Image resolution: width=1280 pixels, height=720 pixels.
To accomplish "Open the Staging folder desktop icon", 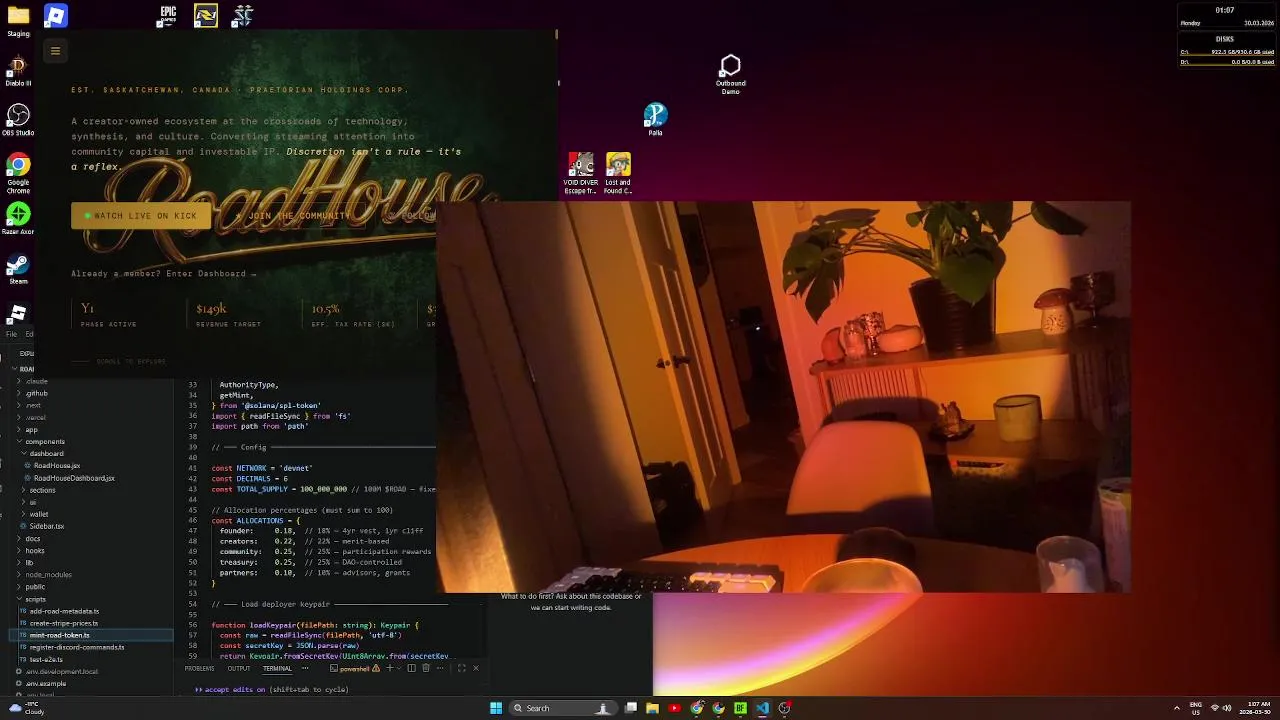I will (18, 20).
